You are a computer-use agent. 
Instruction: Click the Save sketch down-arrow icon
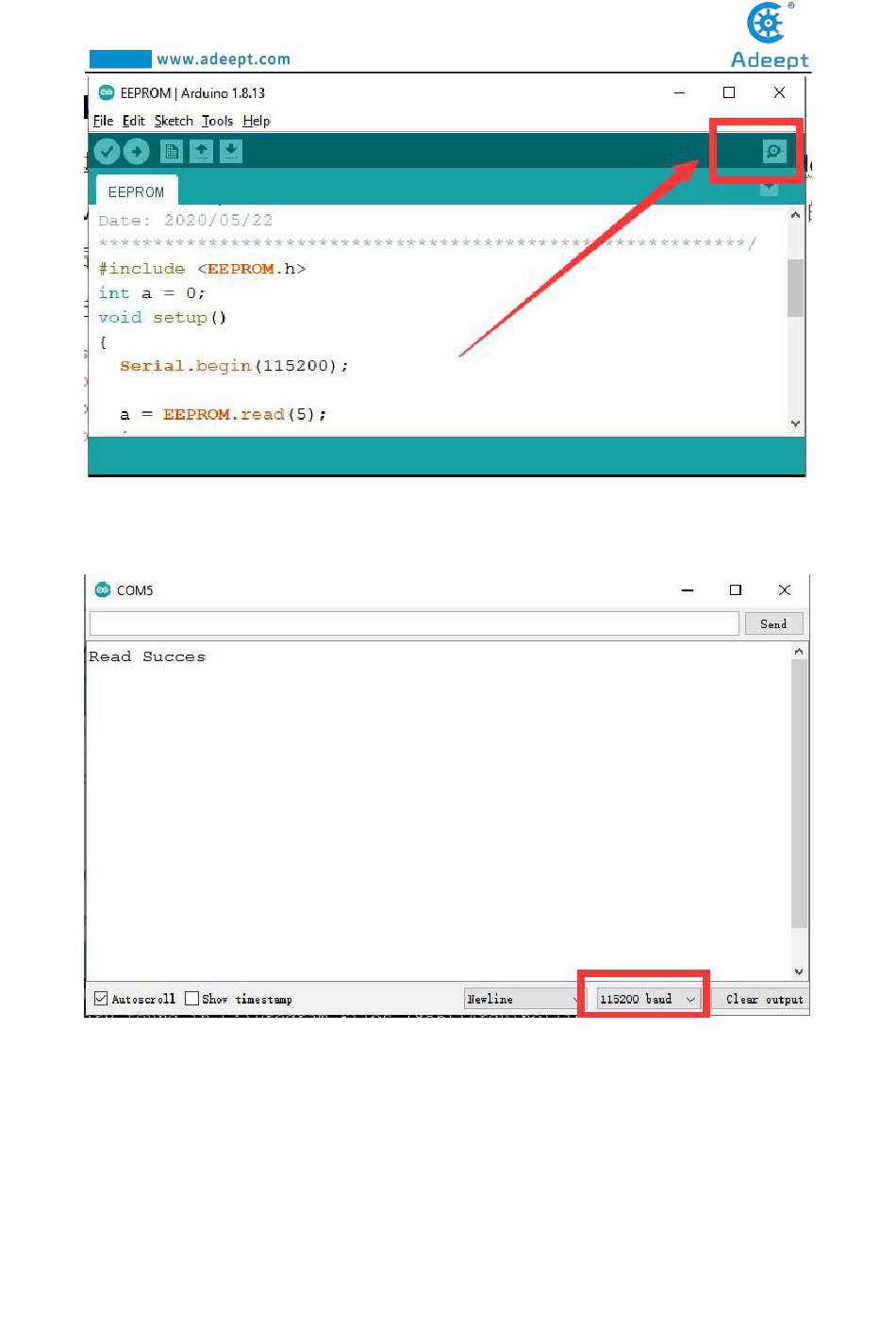(x=231, y=151)
